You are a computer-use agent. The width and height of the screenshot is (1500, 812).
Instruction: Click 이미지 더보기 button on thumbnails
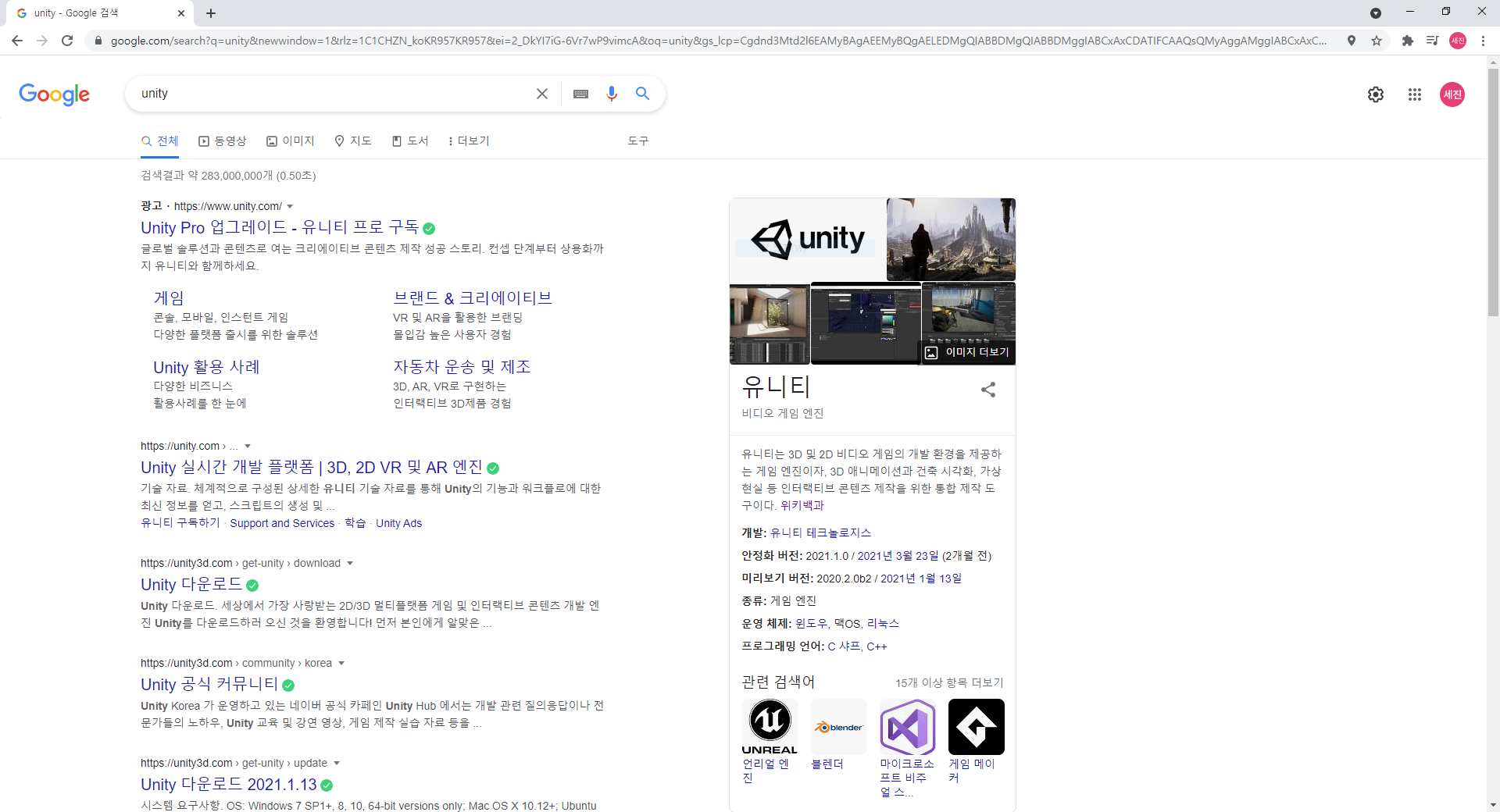click(967, 353)
